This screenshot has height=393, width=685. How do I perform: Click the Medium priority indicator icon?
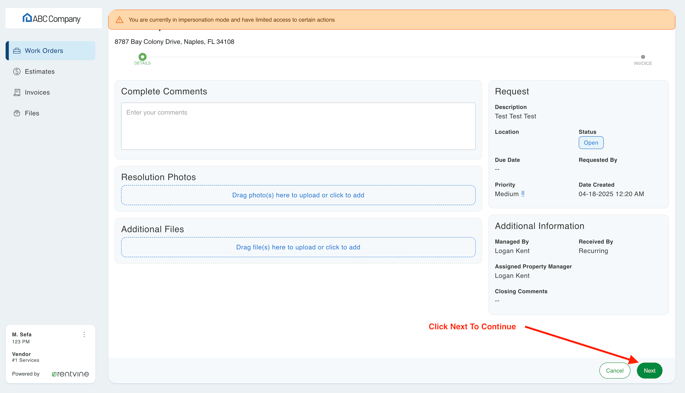523,194
